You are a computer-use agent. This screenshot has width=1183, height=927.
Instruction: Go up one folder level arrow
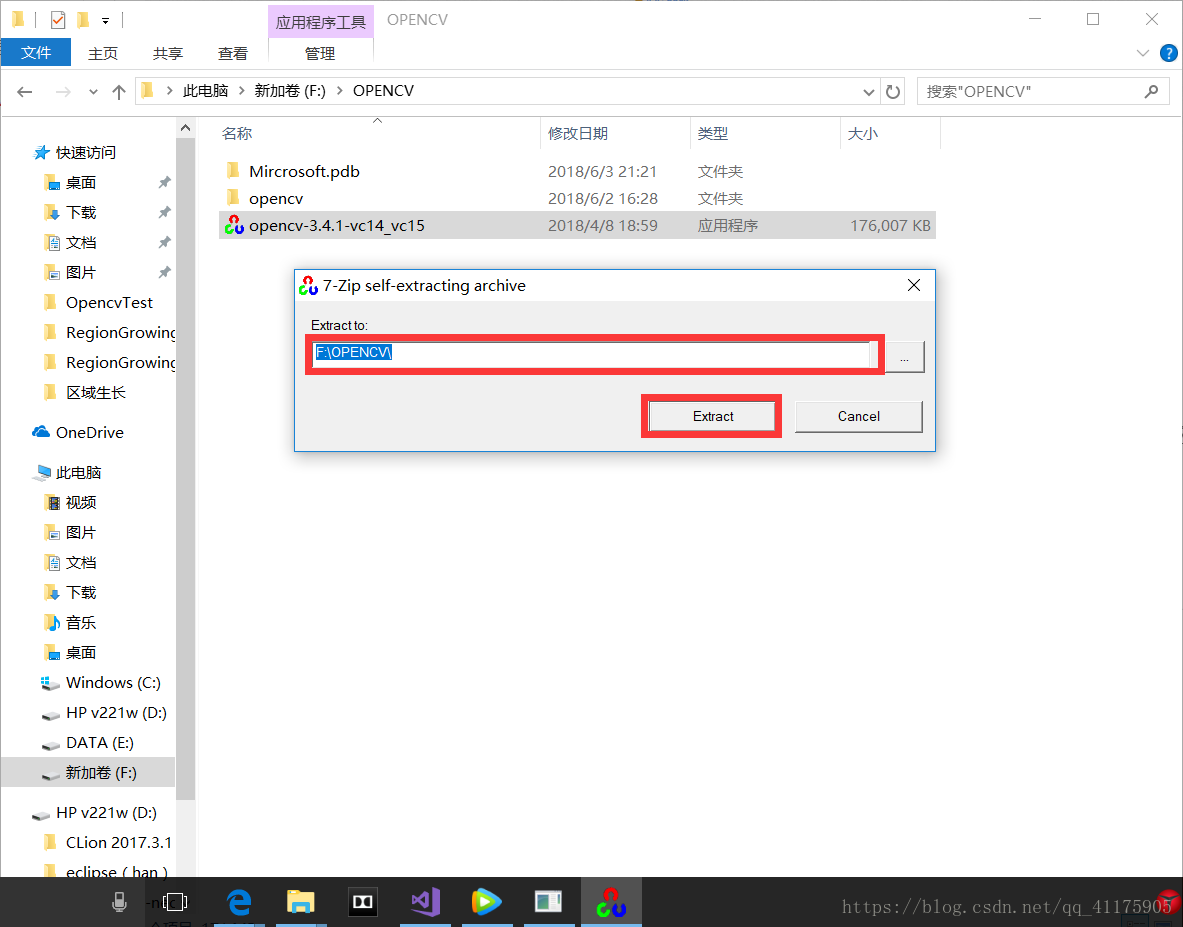pyautogui.click(x=118, y=92)
